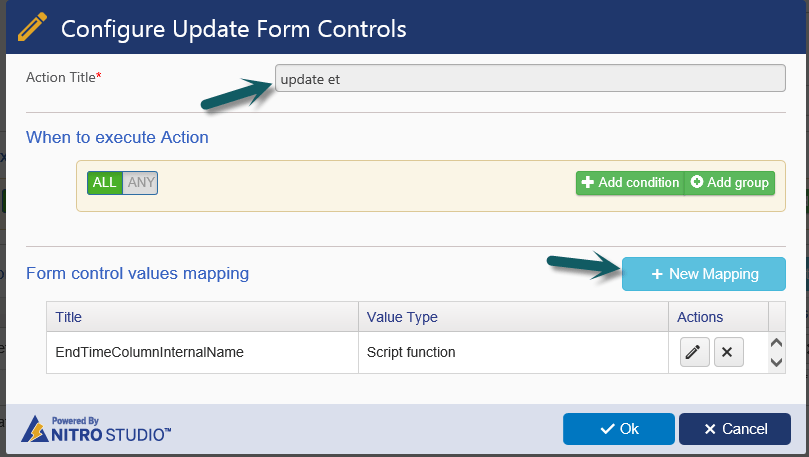Click the down arrow beside the mapping row
Image resolution: width=809 pixels, height=457 pixels.
click(776, 363)
